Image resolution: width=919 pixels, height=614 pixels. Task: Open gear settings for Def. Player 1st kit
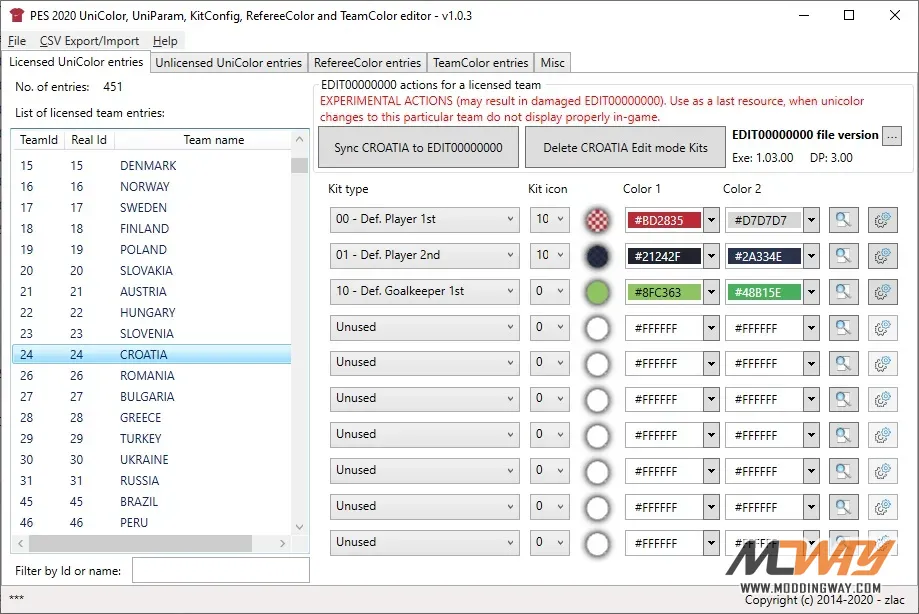[x=882, y=220]
